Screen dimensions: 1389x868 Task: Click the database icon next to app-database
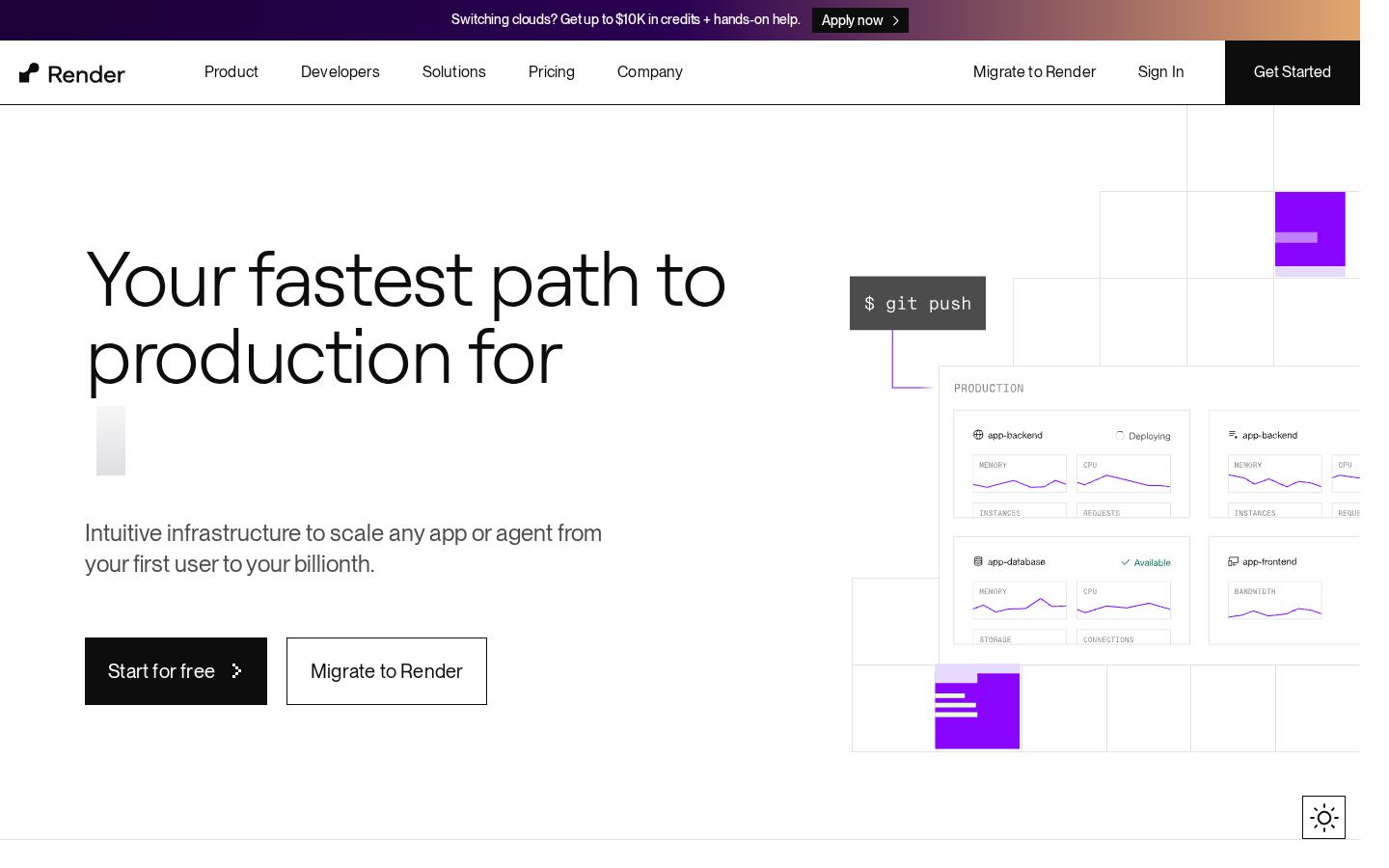[978, 561]
